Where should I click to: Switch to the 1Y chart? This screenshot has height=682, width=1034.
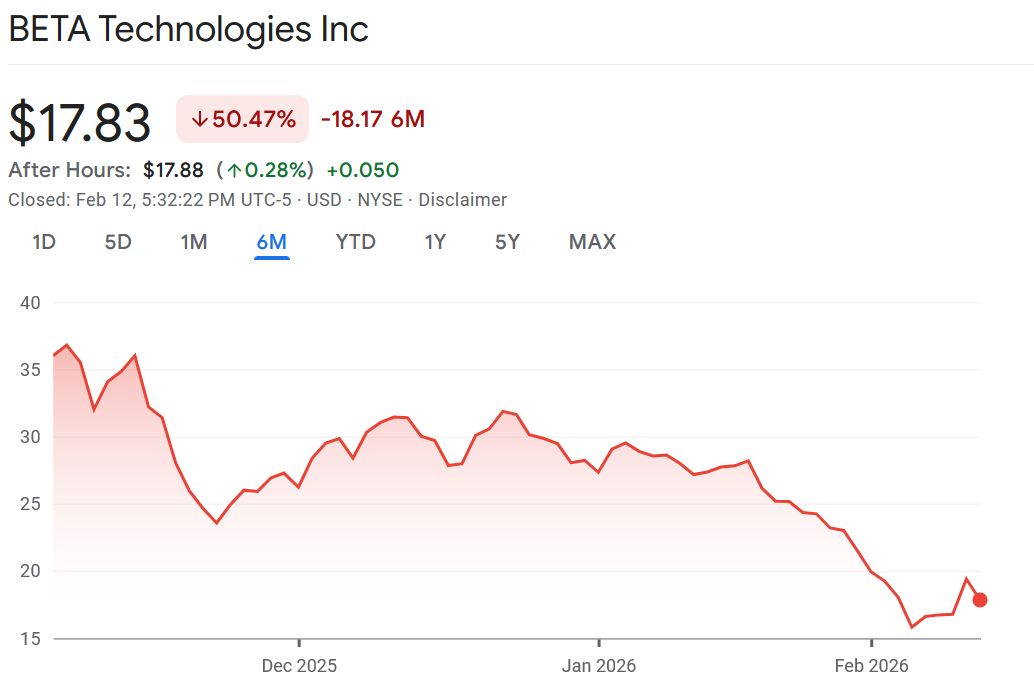coord(435,242)
